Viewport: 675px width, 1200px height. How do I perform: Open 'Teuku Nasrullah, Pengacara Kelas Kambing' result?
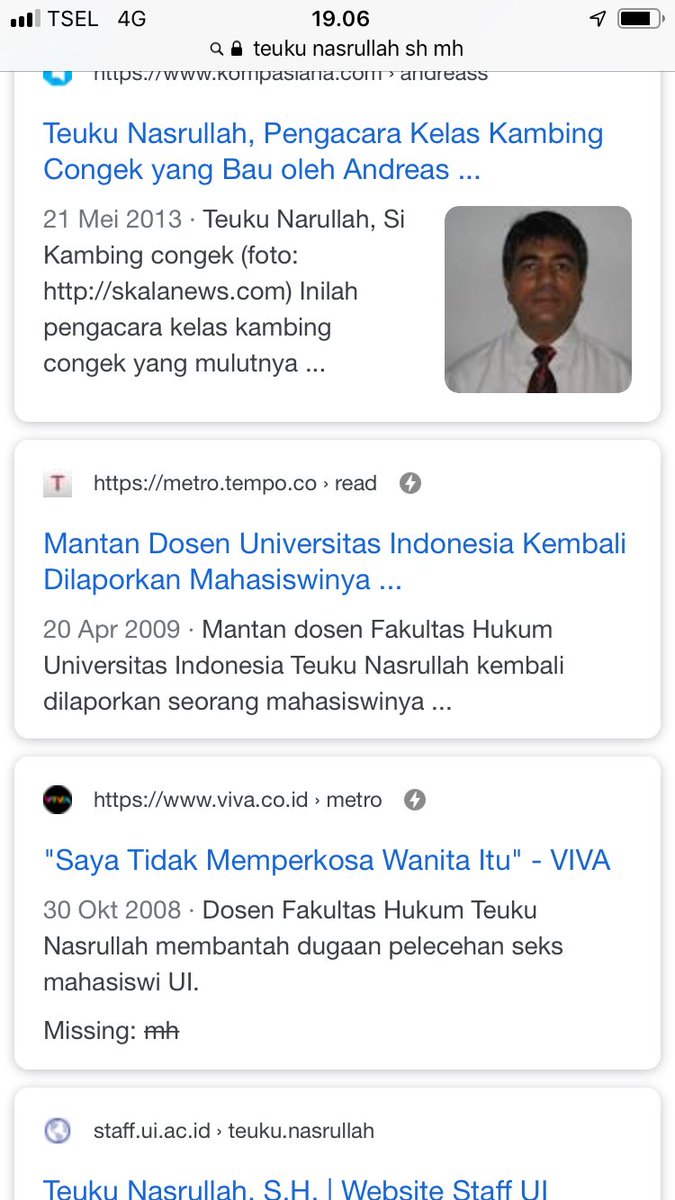point(323,151)
